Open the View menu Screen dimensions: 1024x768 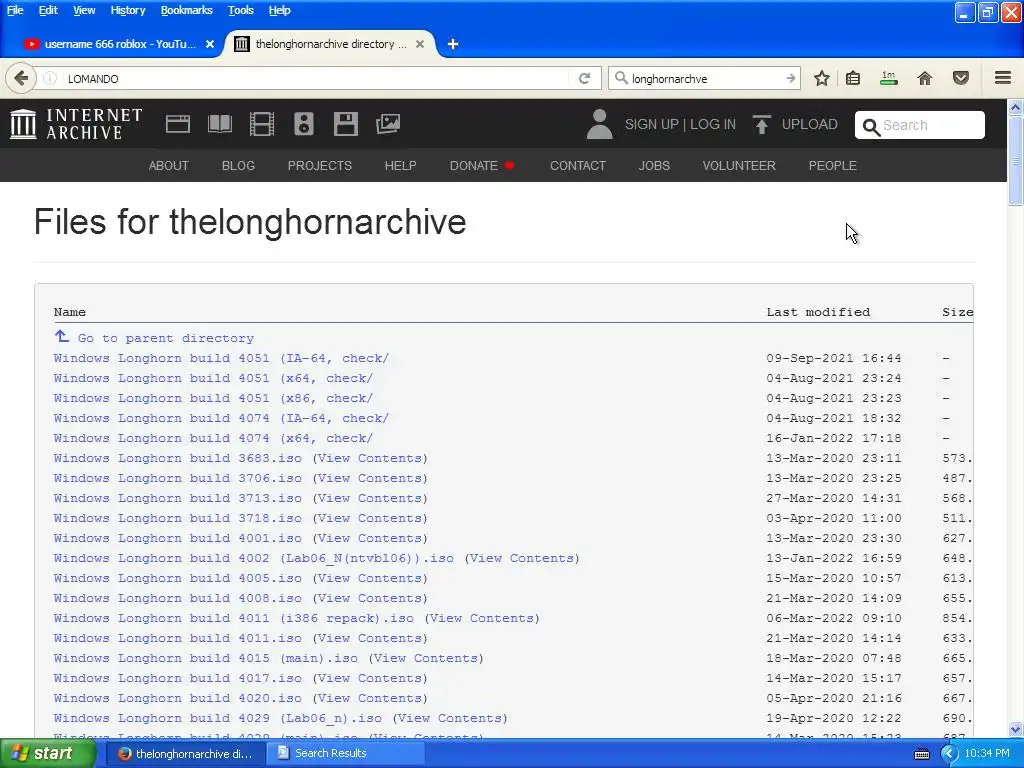(84, 10)
